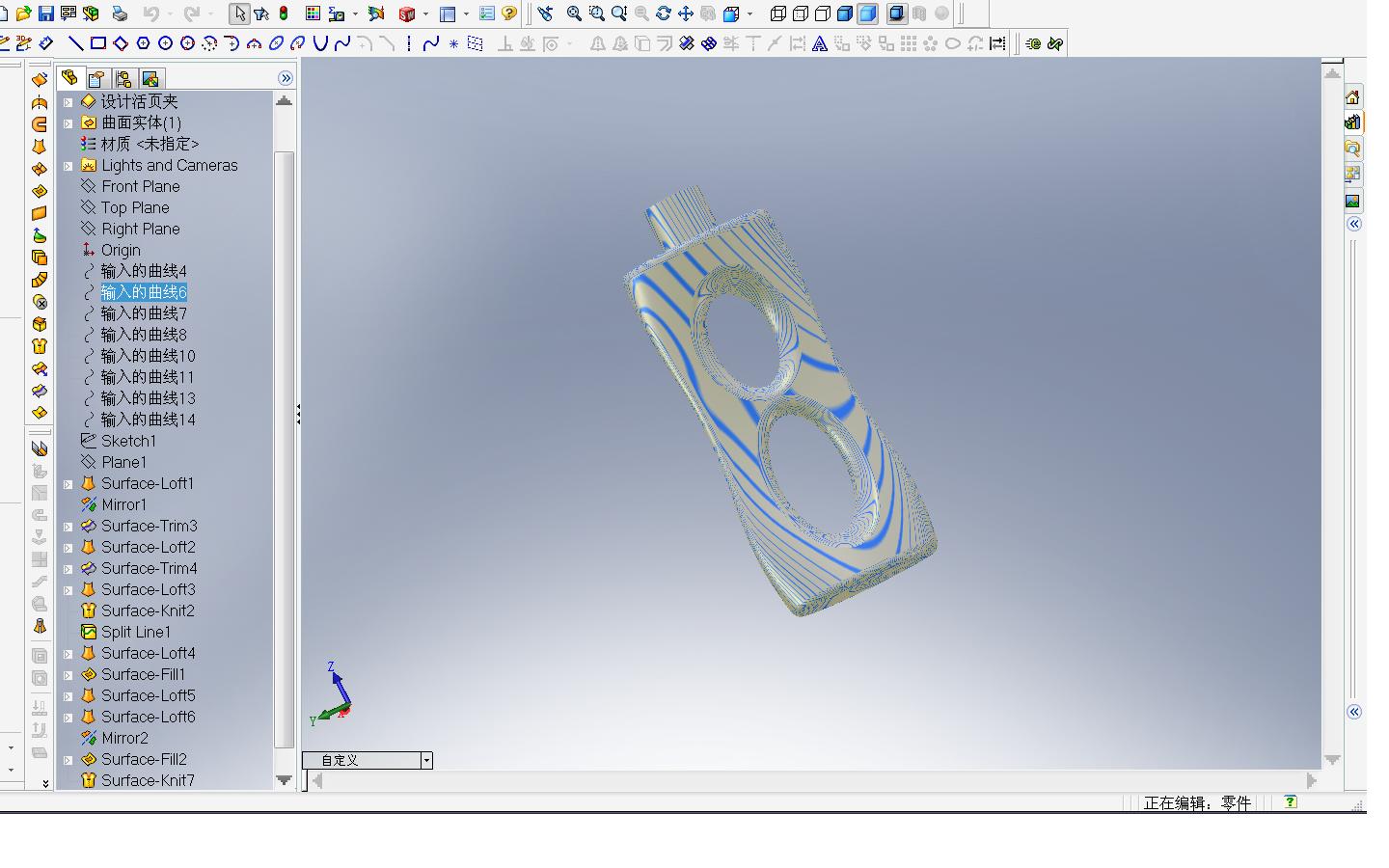This screenshot has height=868, width=1389.
Task: Expand the Lights and Cameras node
Action: point(68,166)
